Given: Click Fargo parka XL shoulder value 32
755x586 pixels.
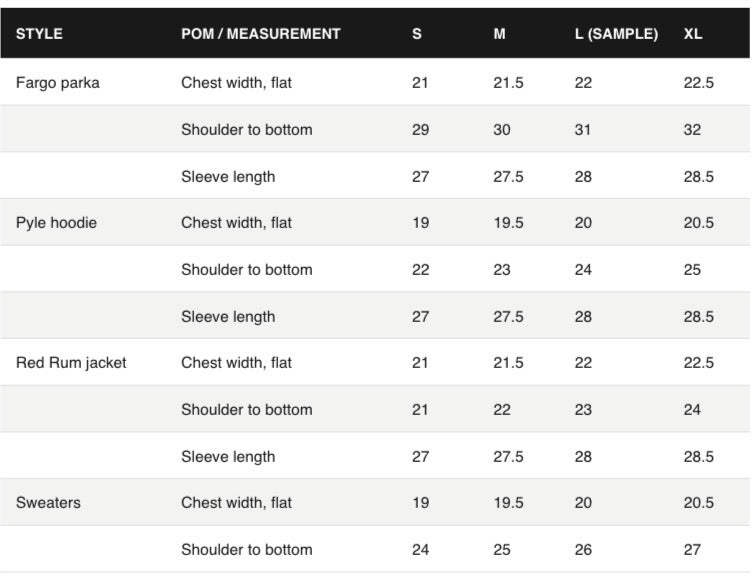Looking at the screenshot, I should pos(692,130).
